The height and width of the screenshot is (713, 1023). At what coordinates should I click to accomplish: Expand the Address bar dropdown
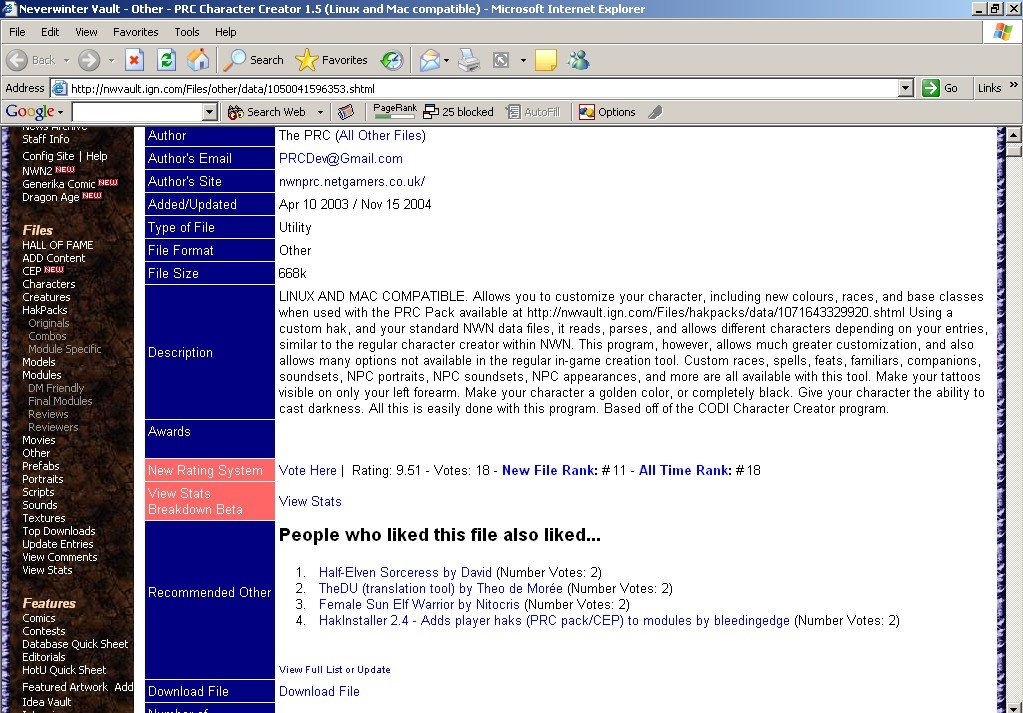906,88
